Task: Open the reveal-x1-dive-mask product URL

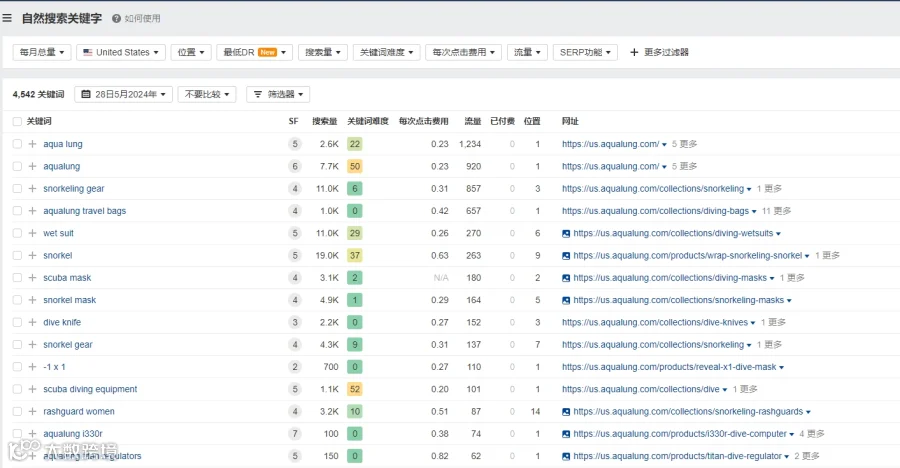Action: tap(669, 367)
